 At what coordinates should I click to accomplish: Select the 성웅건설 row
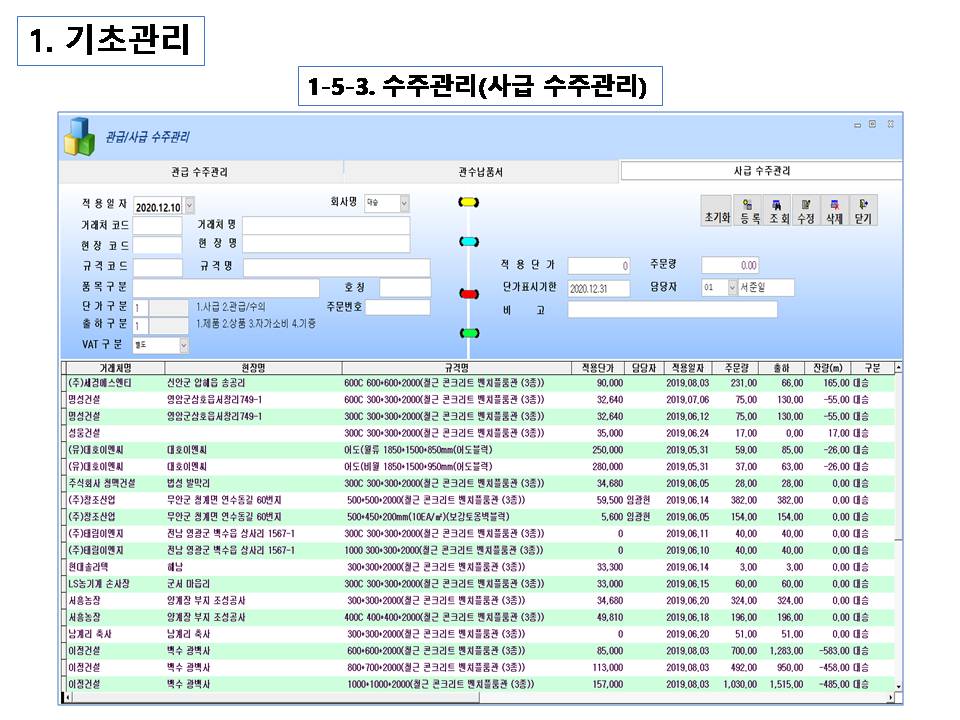(479, 433)
